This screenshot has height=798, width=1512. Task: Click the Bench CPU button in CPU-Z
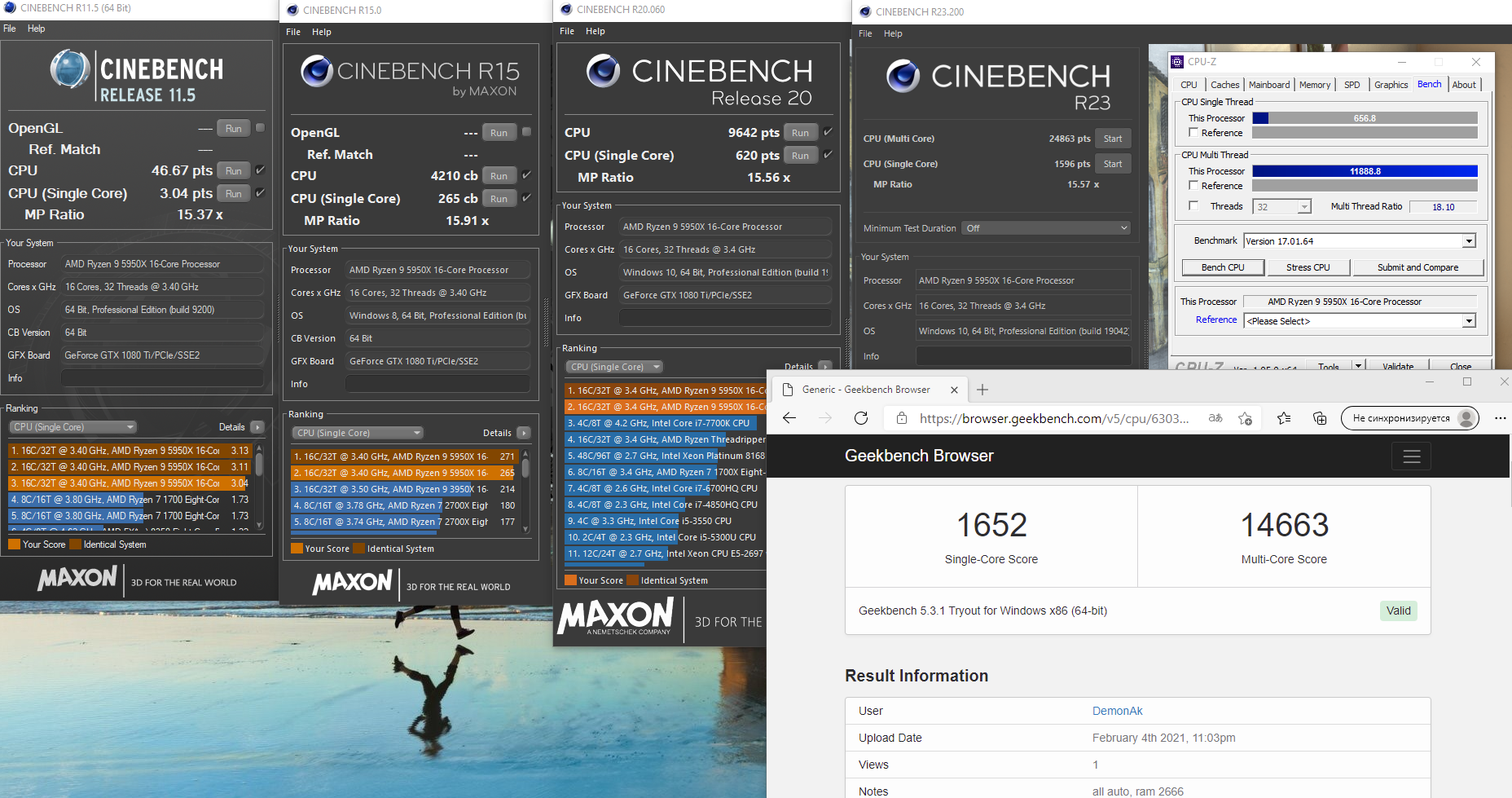[x=1223, y=267]
